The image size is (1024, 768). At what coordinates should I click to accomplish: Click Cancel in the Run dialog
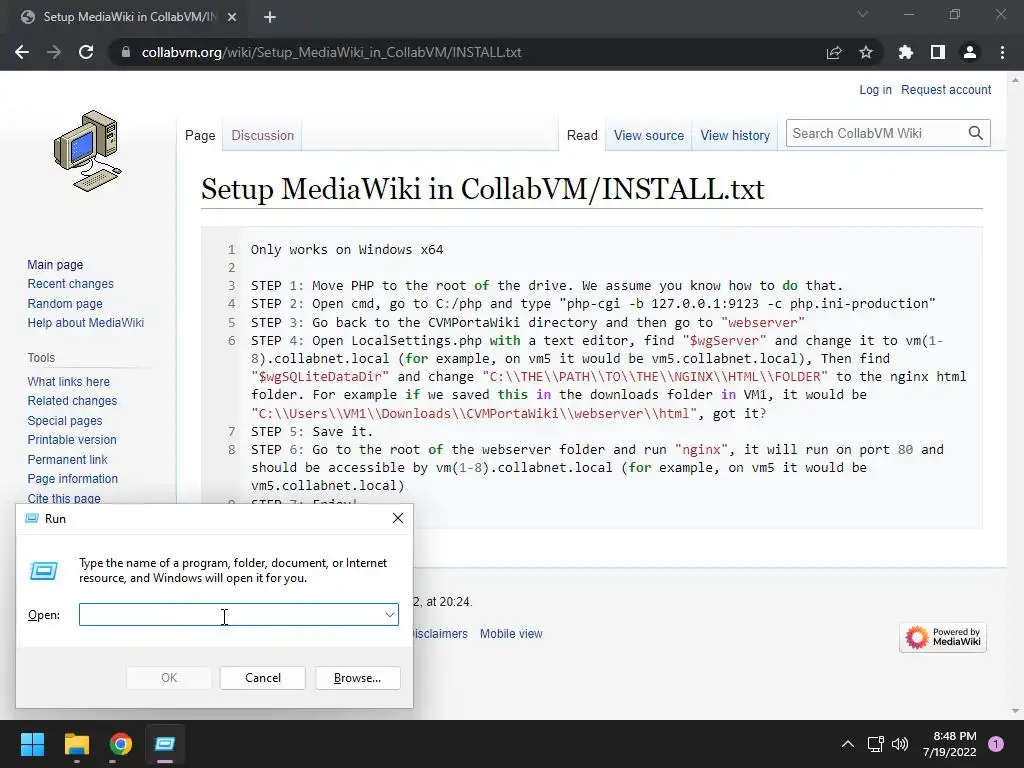pyautogui.click(x=263, y=678)
